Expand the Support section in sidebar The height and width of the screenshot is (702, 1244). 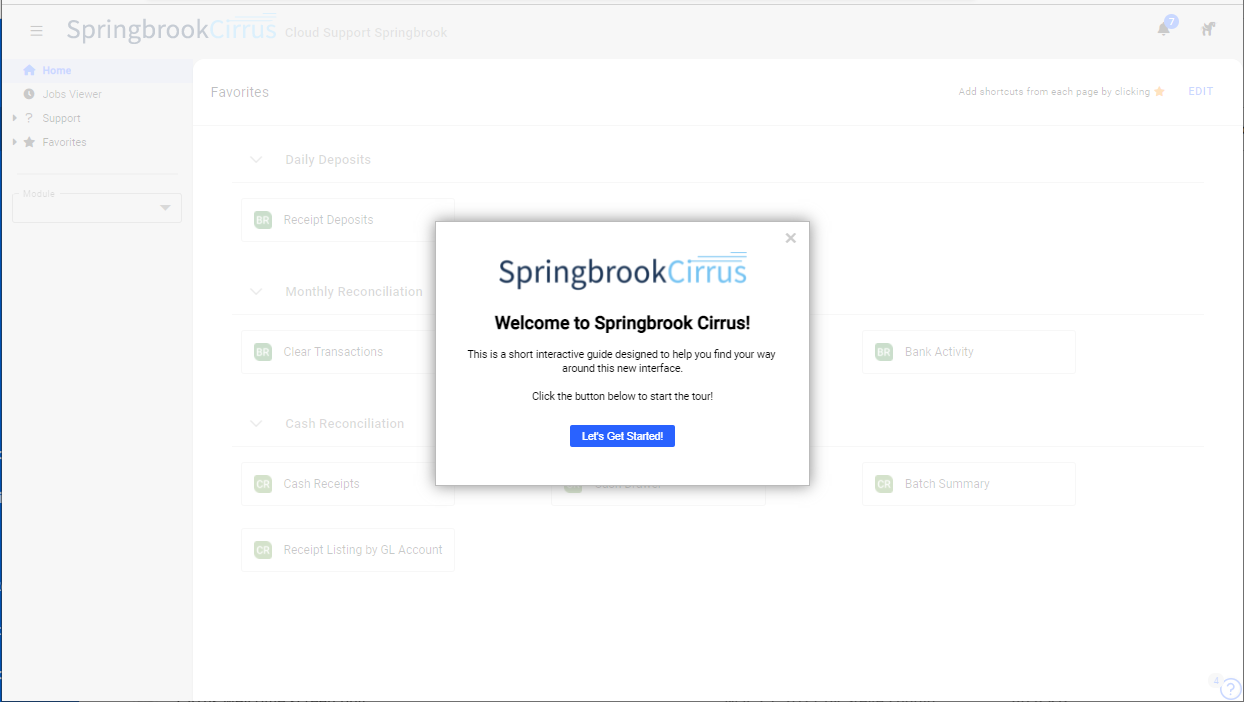(x=14, y=118)
